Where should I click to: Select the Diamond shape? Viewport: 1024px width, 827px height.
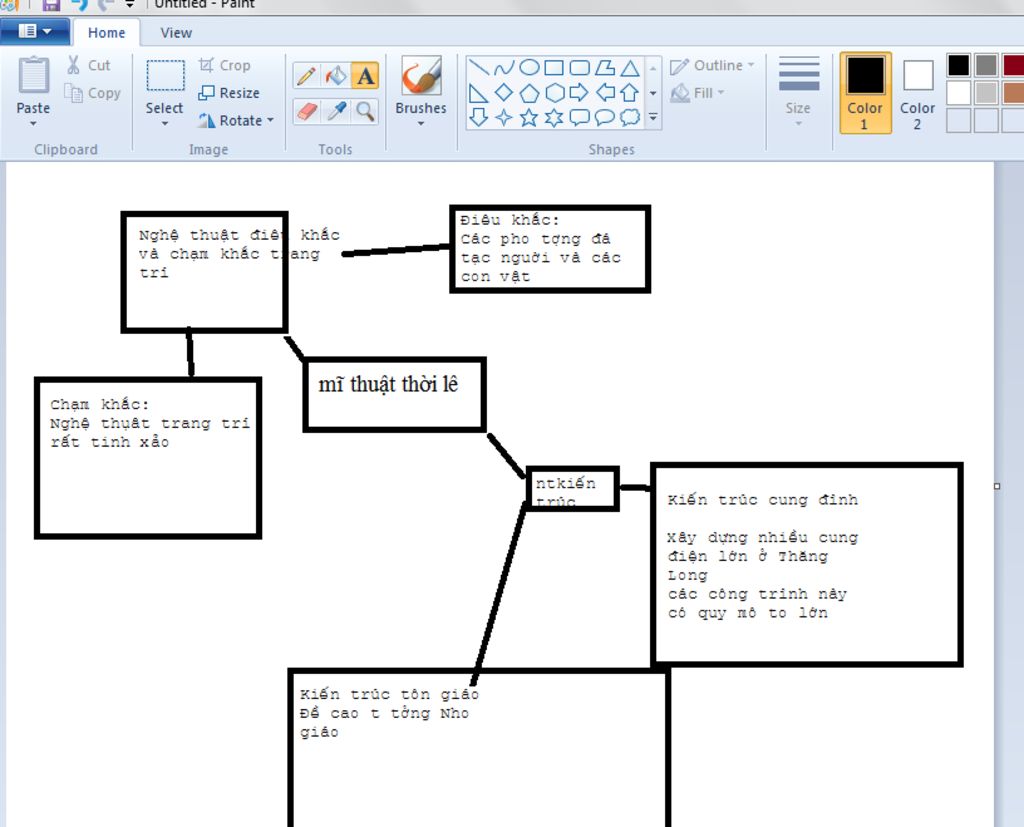click(504, 93)
